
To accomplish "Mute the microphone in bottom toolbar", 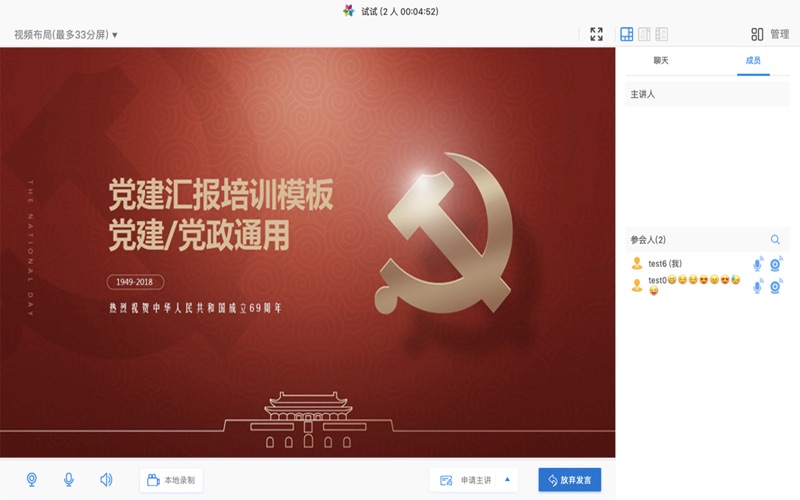I will [x=69, y=480].
